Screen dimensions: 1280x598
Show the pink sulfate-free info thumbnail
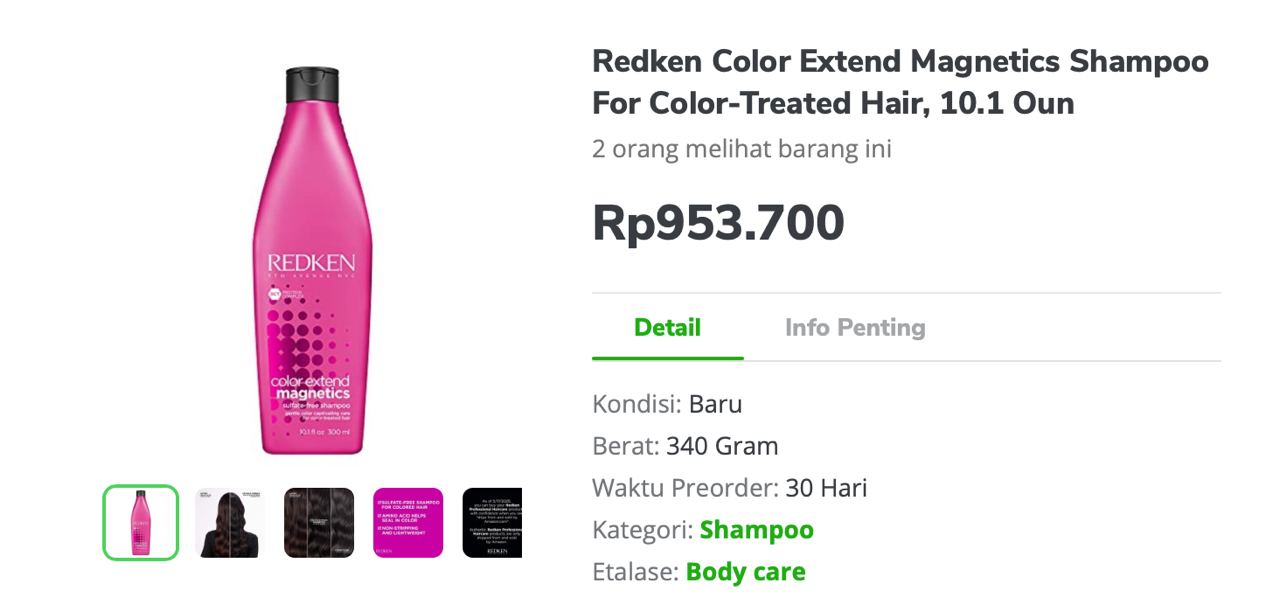point(408,522)
